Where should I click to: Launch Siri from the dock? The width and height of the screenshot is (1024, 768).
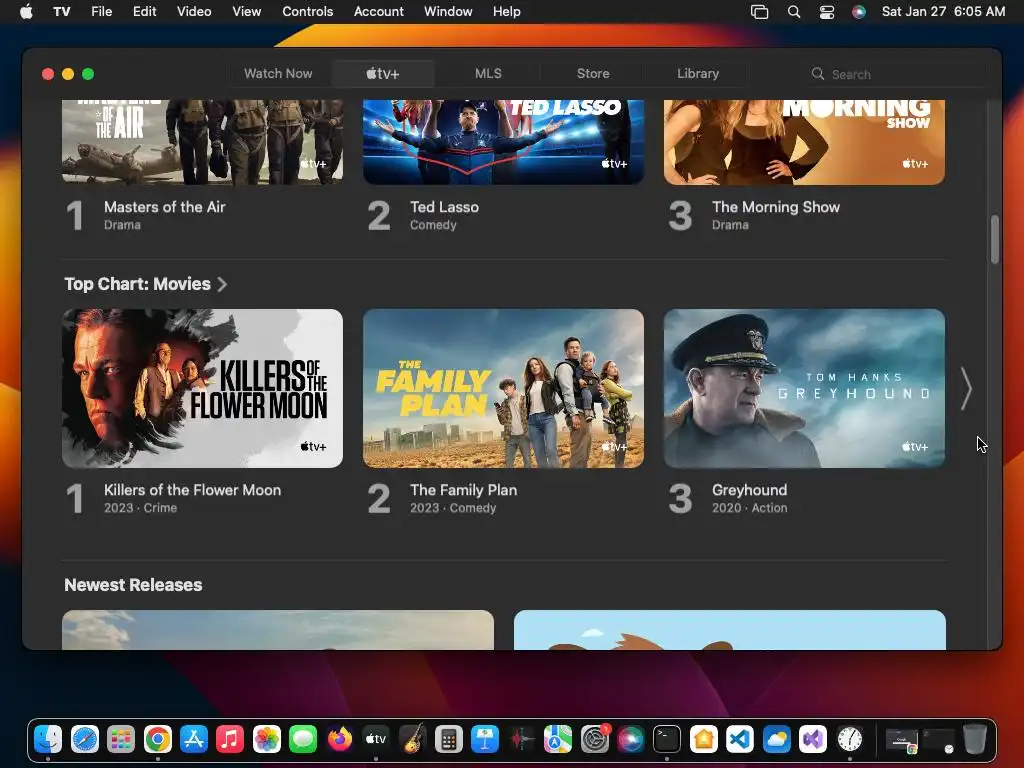tap(630, 739)
